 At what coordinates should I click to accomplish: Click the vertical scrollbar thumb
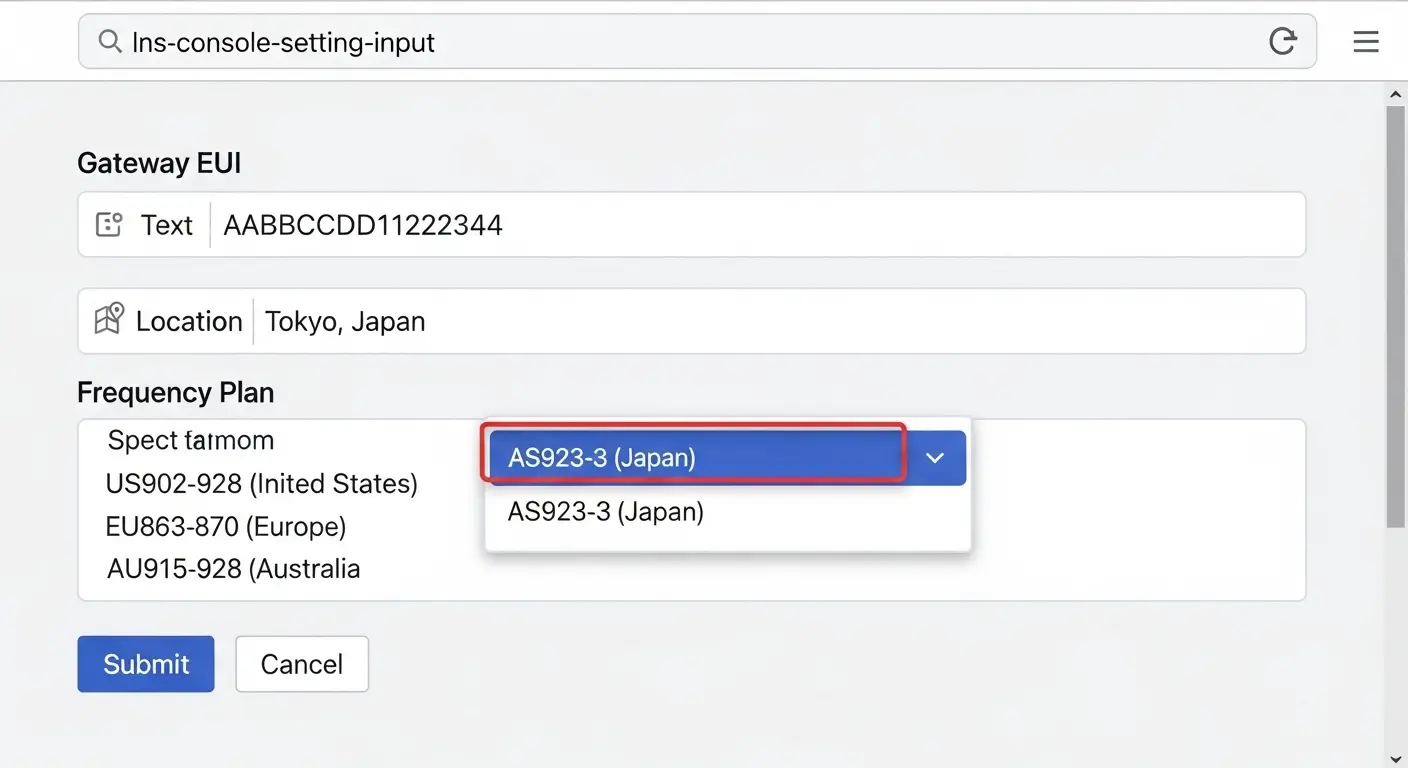(1396, 315)
